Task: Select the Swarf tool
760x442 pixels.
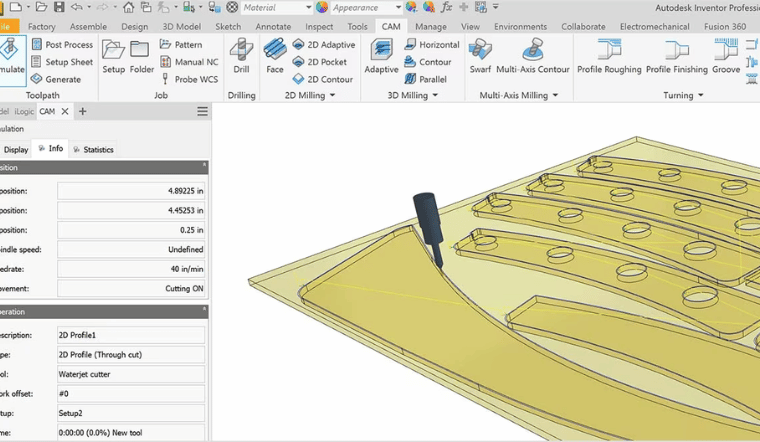Action: [x=480, y=57]
